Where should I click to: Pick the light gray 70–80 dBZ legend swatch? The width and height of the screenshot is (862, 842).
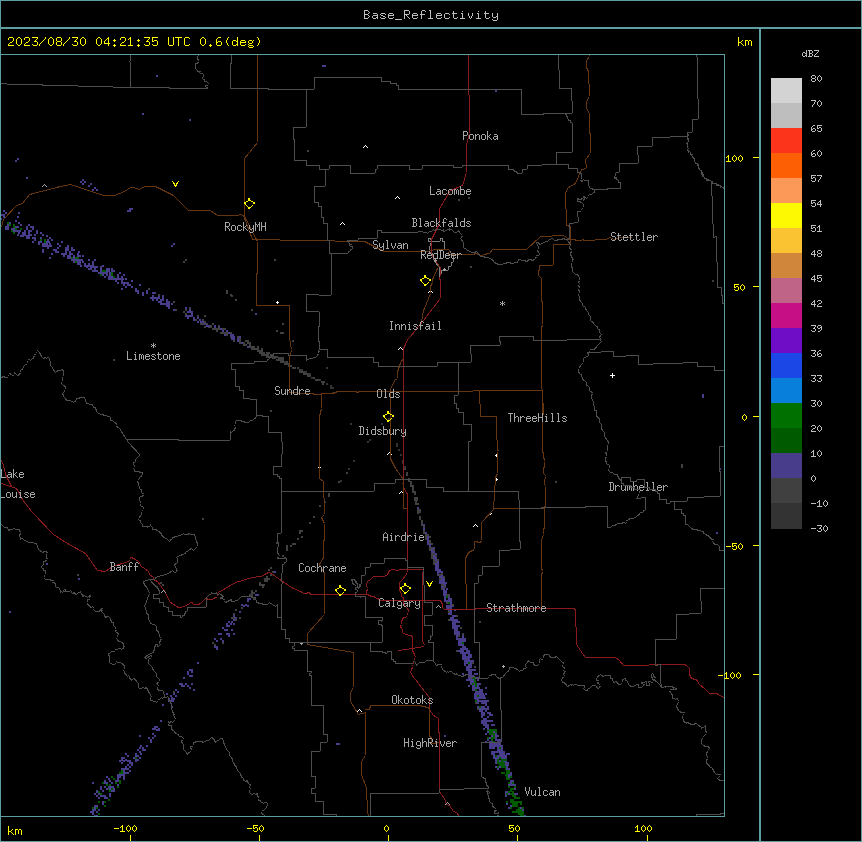coord(786,90)
